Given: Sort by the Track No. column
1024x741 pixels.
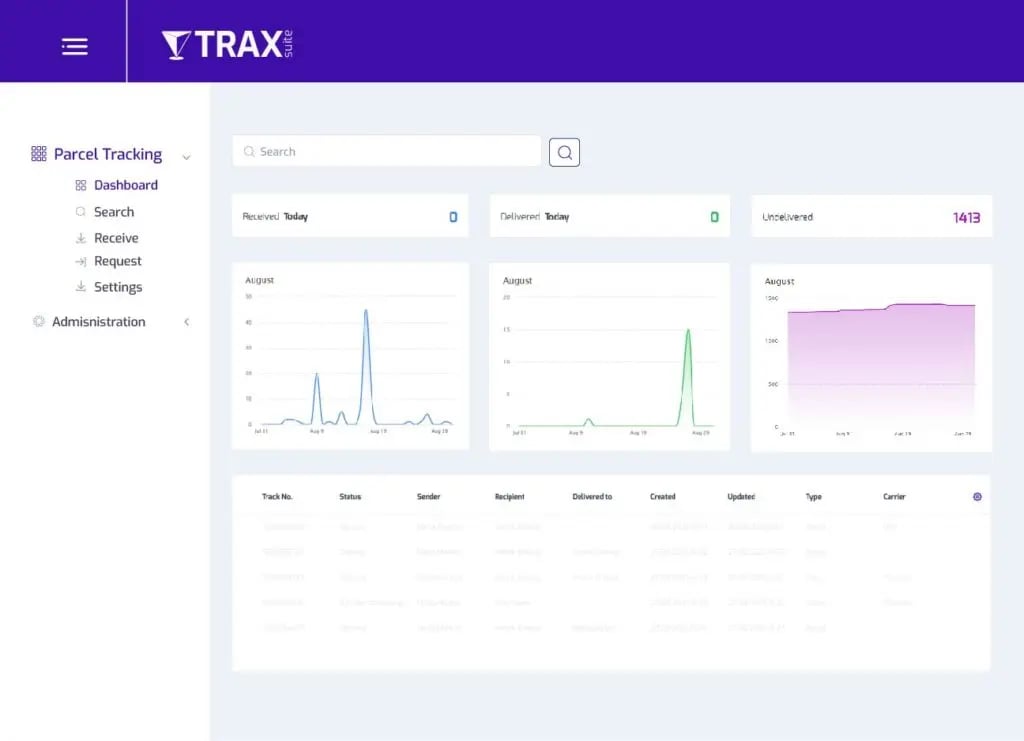Looking at the screenshot, I should (x=277, y=497).
